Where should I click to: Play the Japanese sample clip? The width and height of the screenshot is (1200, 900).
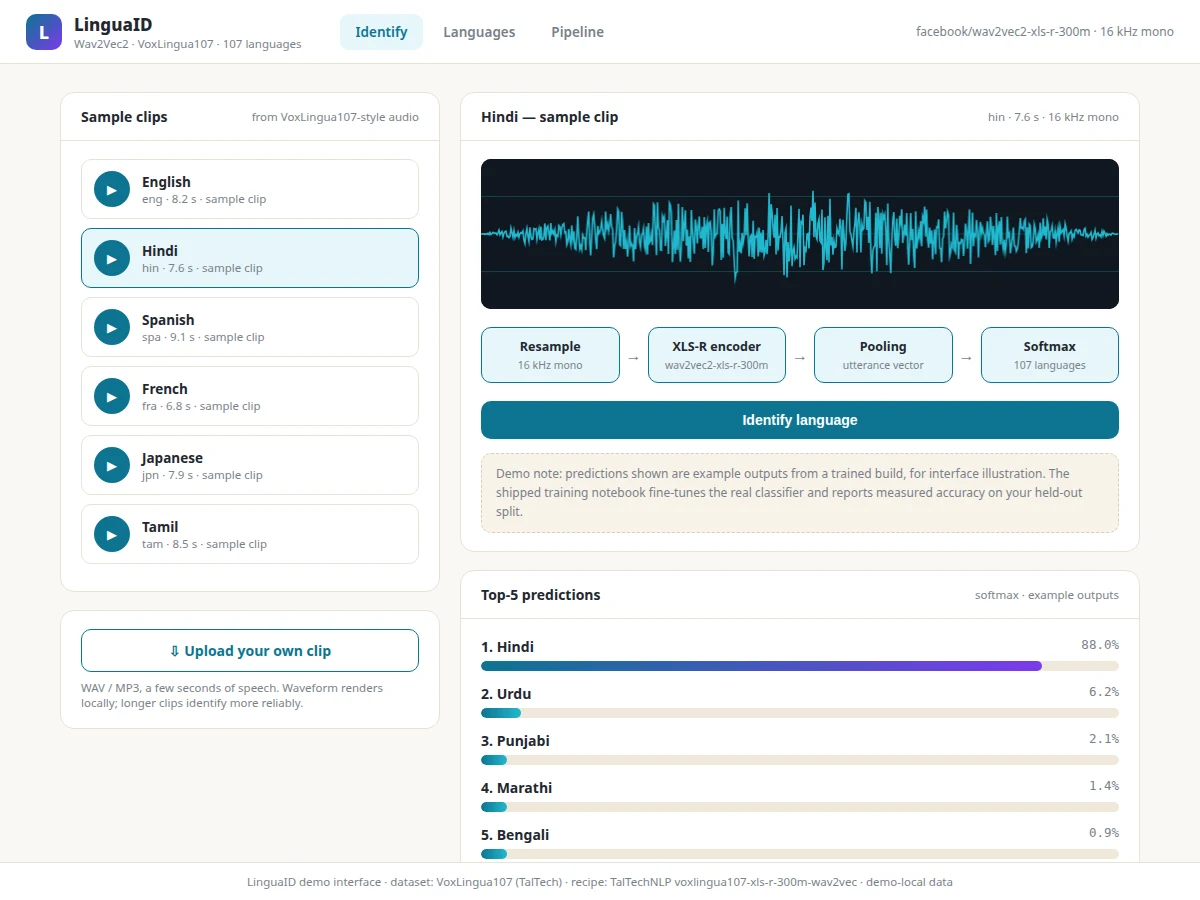click(x=112, y=465)
